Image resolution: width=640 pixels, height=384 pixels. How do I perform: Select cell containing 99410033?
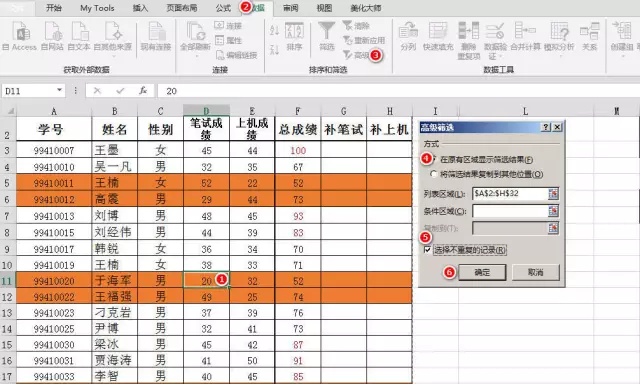54,376
